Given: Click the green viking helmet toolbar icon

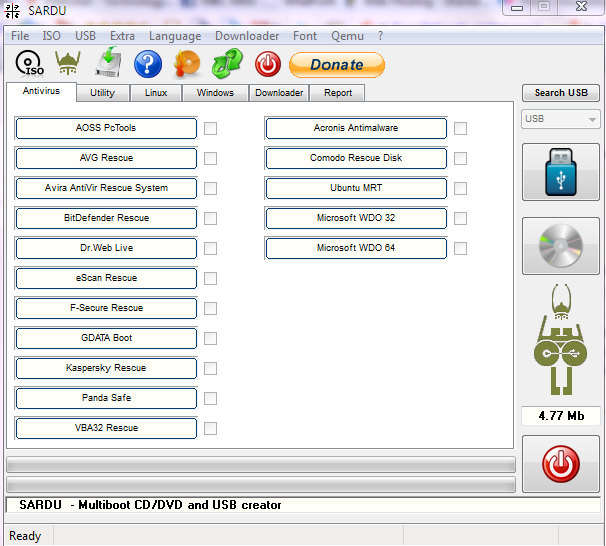Looking at the screenshot, I should 68,63.
